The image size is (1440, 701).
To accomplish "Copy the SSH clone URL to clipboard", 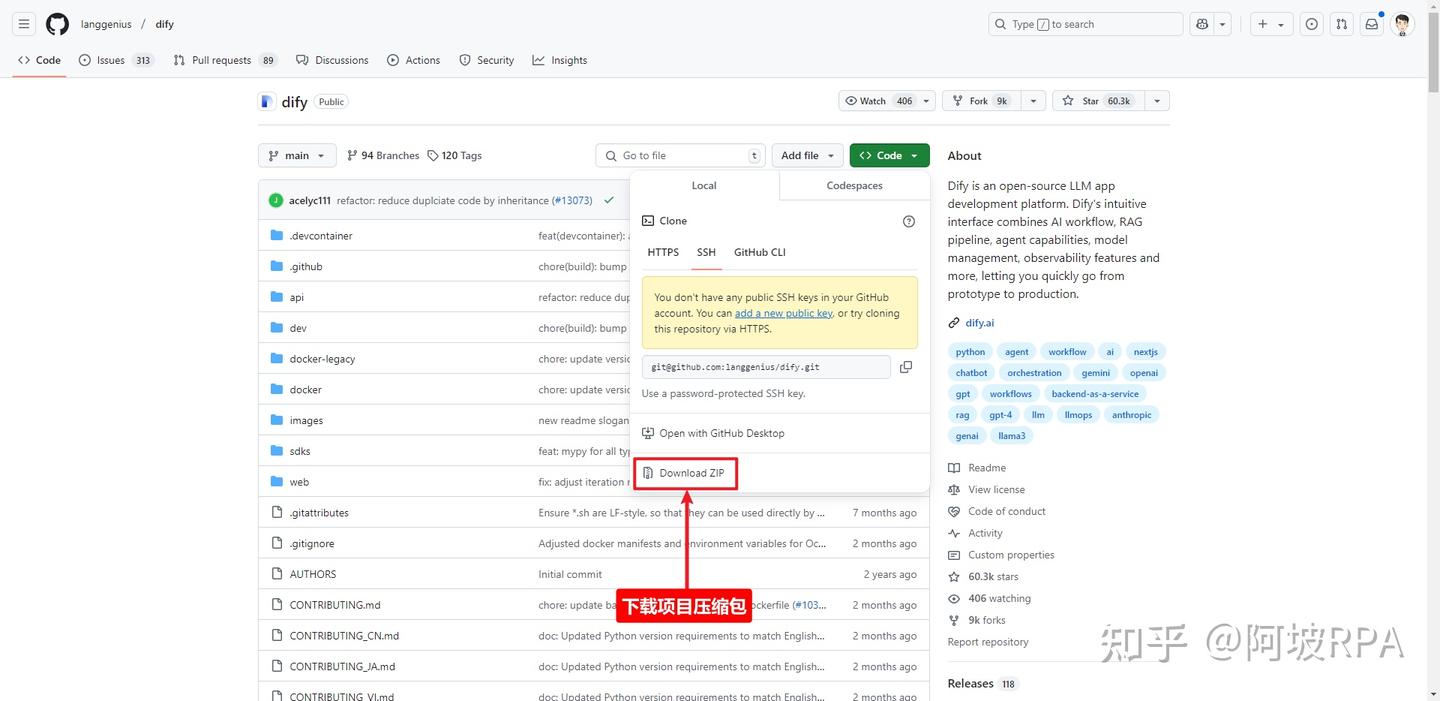I will pyautogui.click(x=906, y=367).
